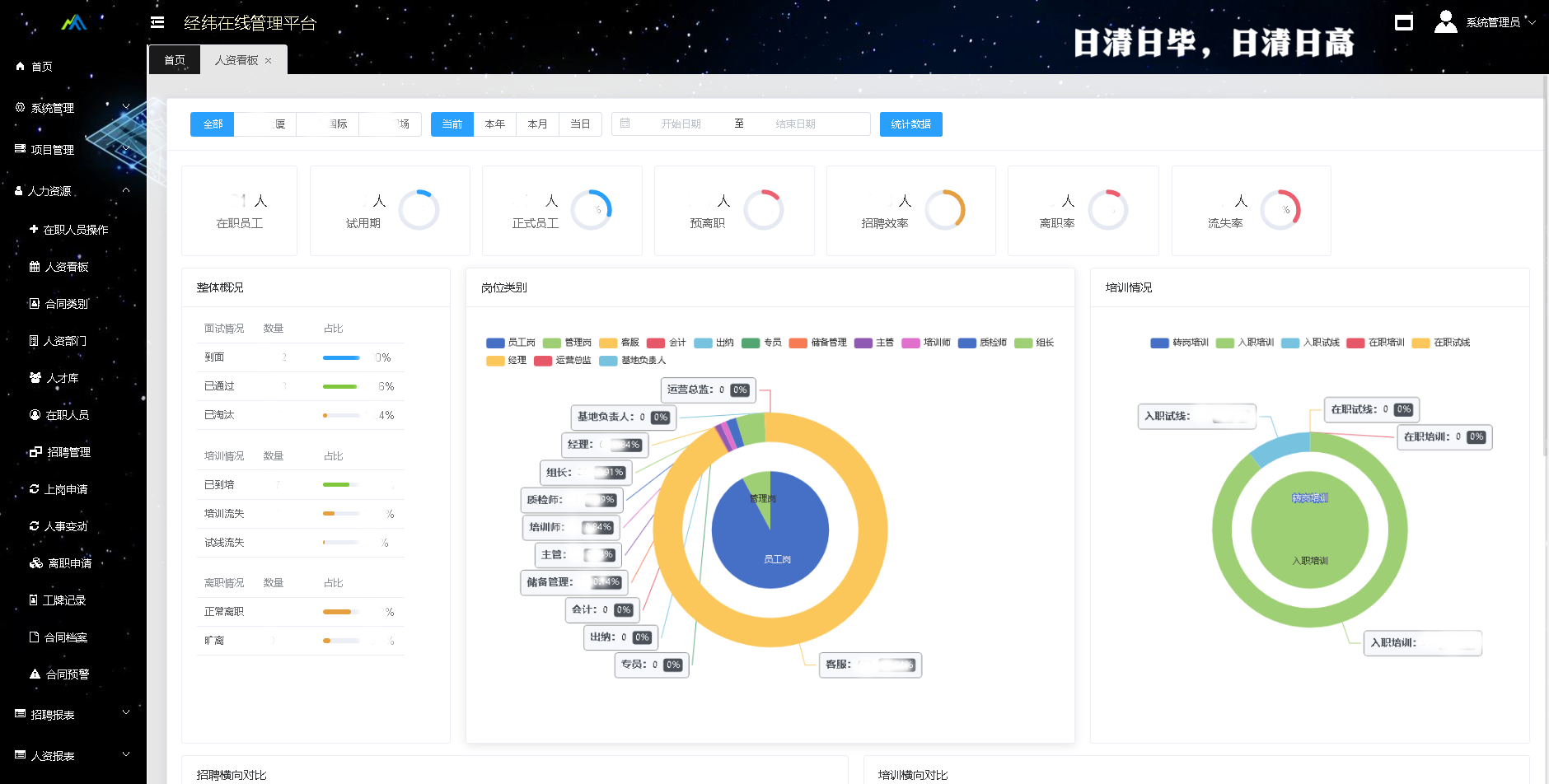Open 首页 home icon in sidebar
Image resolution: width=1549 pixels, height=784 pixels.
point(21,67)
